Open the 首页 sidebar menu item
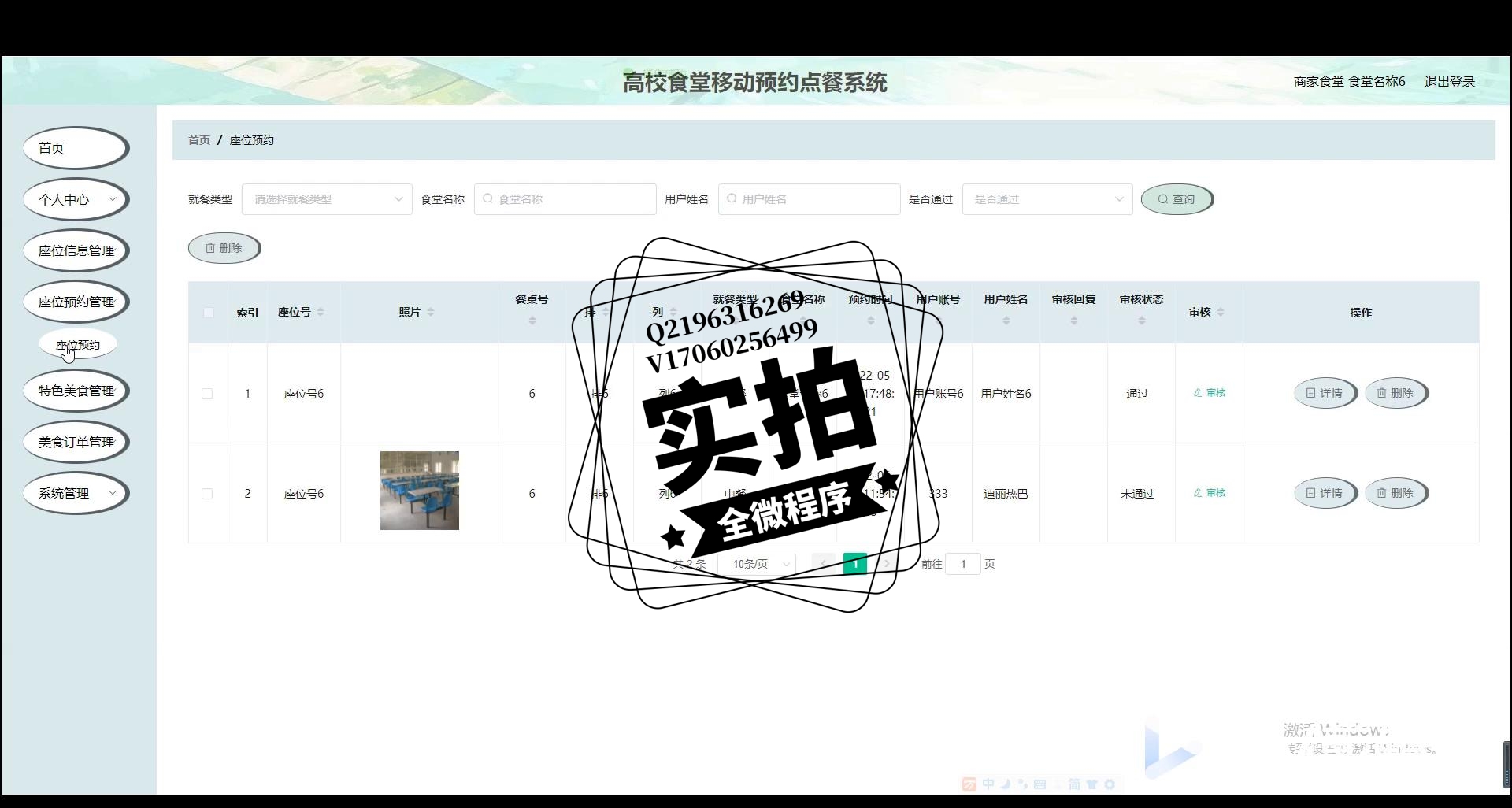The image size is (1512, 808). coord(76,148)
